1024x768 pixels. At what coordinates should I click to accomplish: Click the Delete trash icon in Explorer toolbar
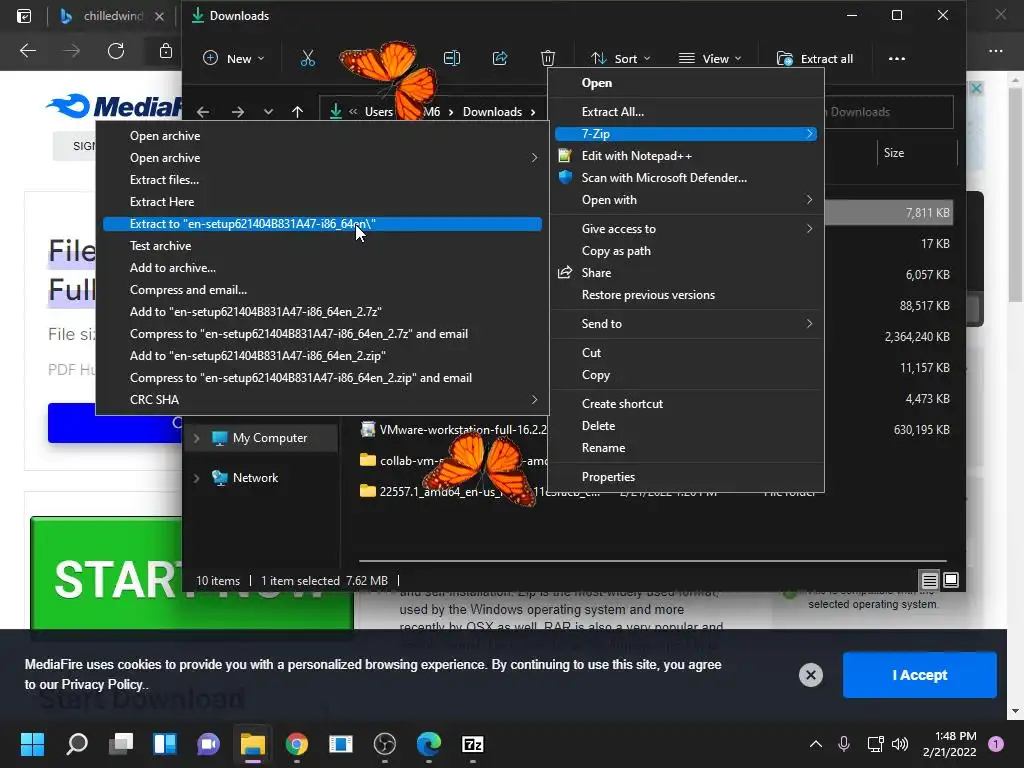coord(548,59)
